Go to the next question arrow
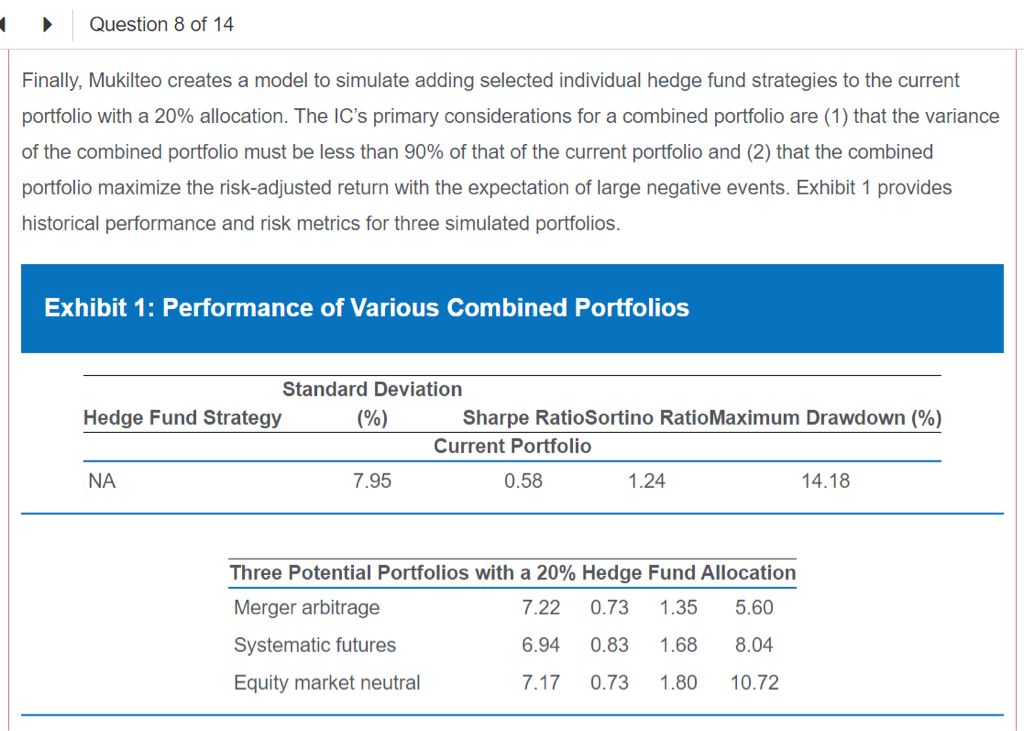Screen dimensions: 1024x731 [46, 24]
